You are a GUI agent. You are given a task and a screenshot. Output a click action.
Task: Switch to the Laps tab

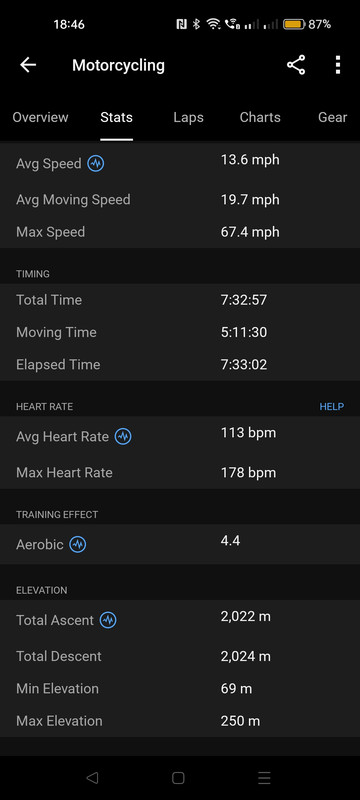click(188, 117)
